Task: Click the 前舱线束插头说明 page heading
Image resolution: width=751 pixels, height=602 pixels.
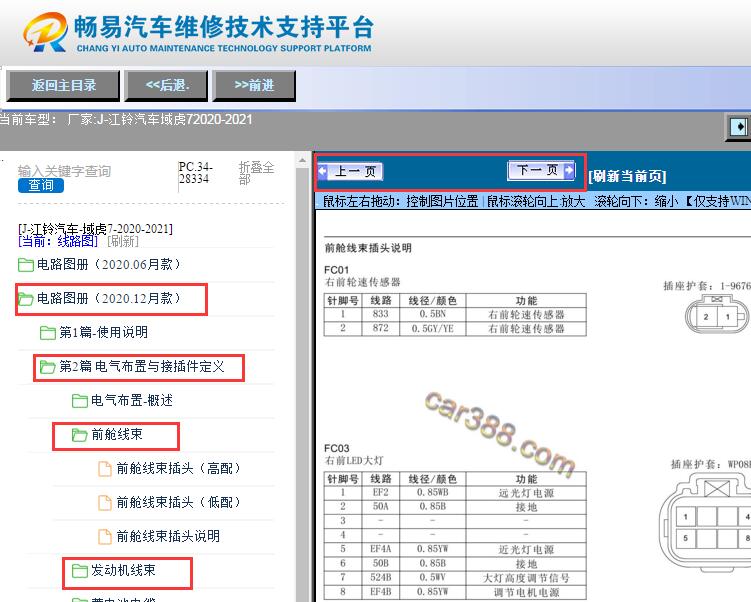Action: pos(368,248)
